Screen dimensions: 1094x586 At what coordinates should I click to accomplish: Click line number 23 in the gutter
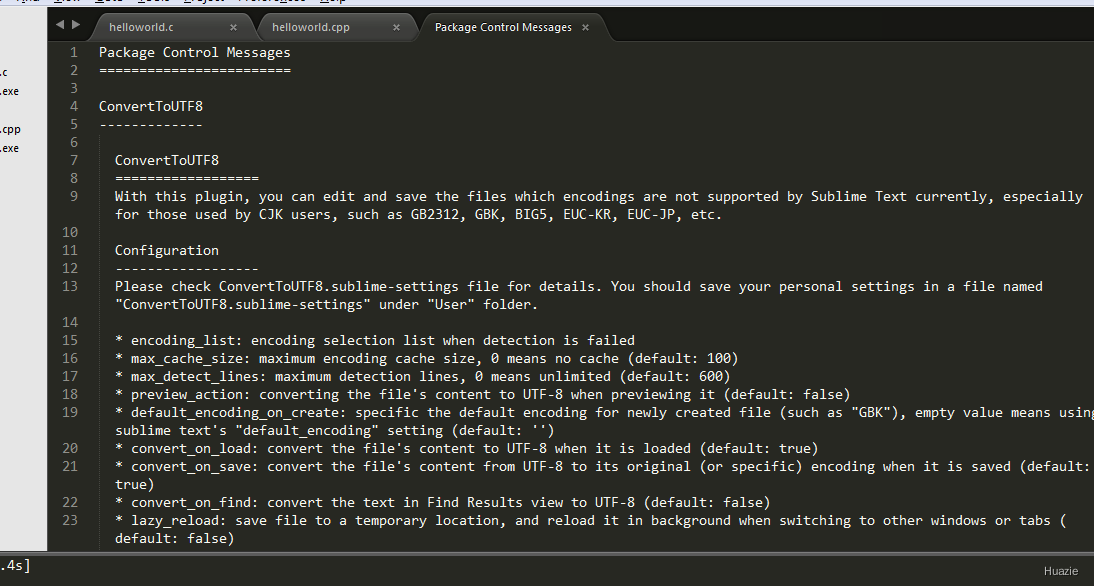click(x=69, y=520)
